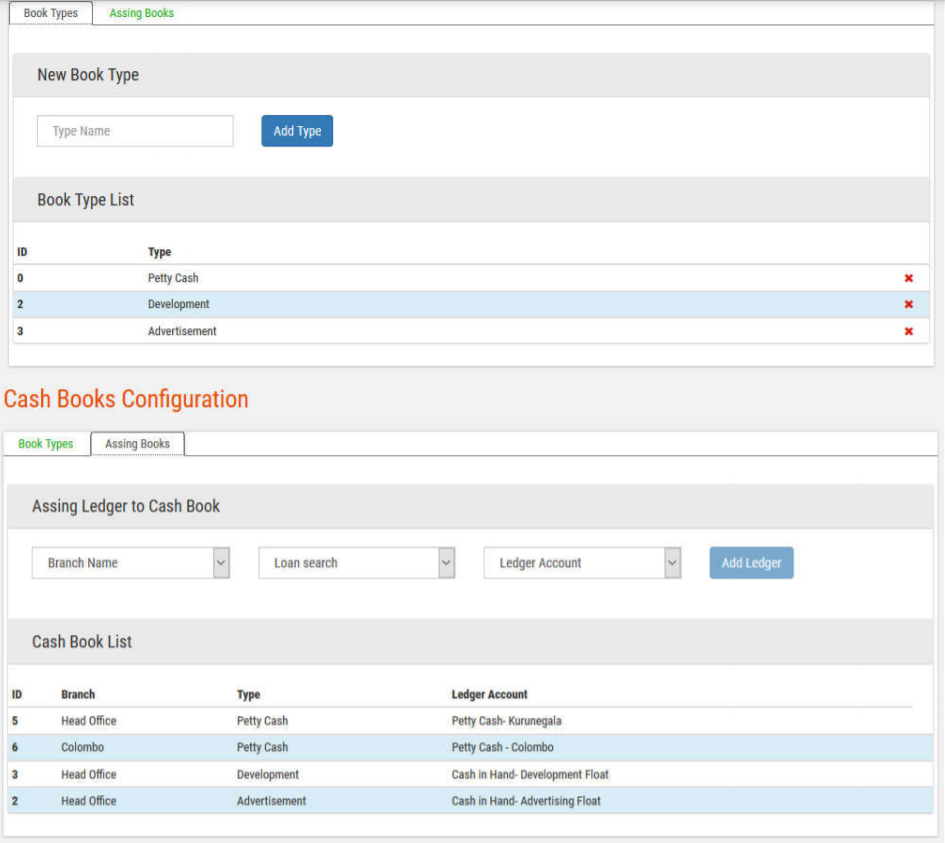Image resolution: width=945 pixels, height=843 pixels.
Task: Expand the Loan search dropdown
Action: pos(357,563)
